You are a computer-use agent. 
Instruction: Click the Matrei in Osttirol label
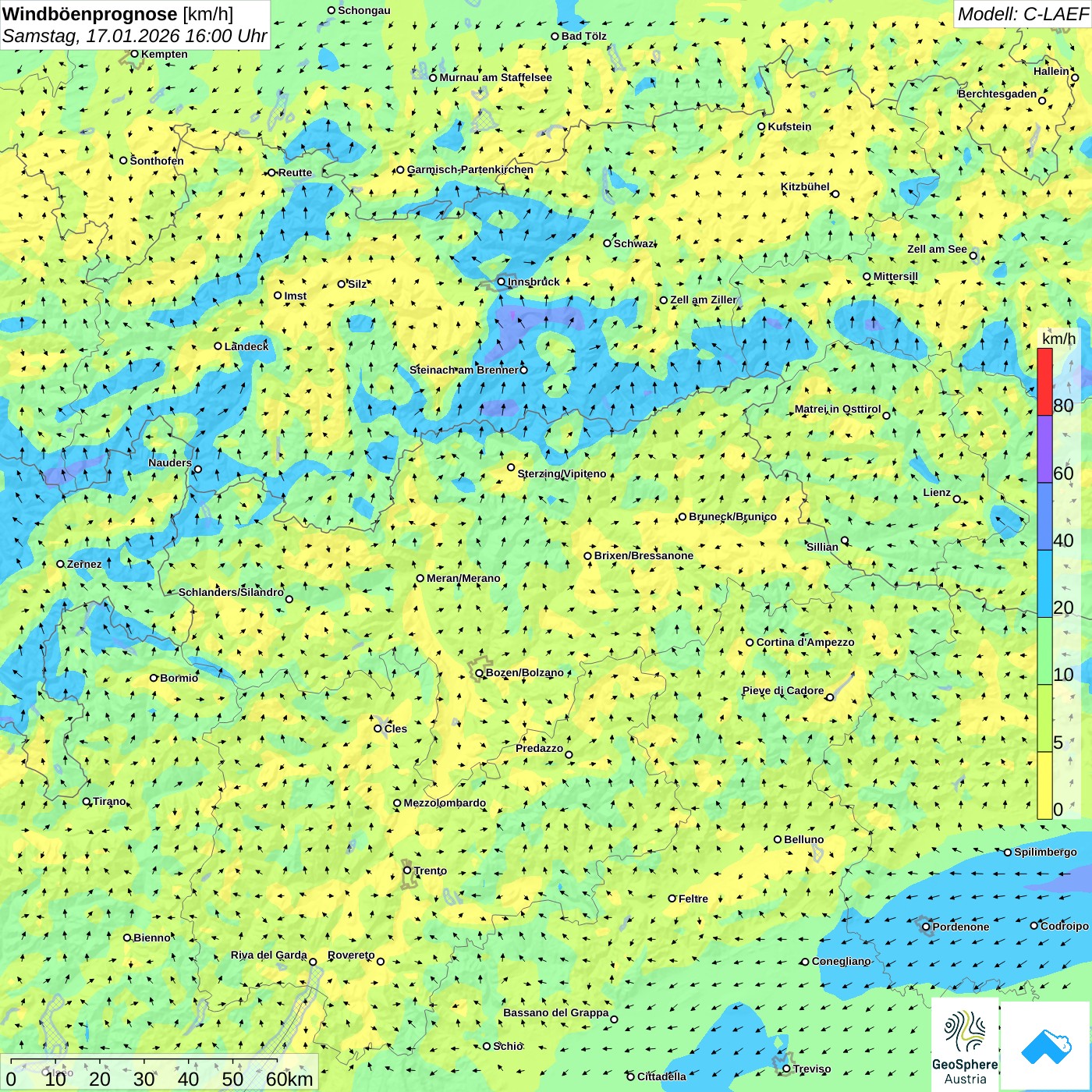pyautogui.click(x=838, y=409)
